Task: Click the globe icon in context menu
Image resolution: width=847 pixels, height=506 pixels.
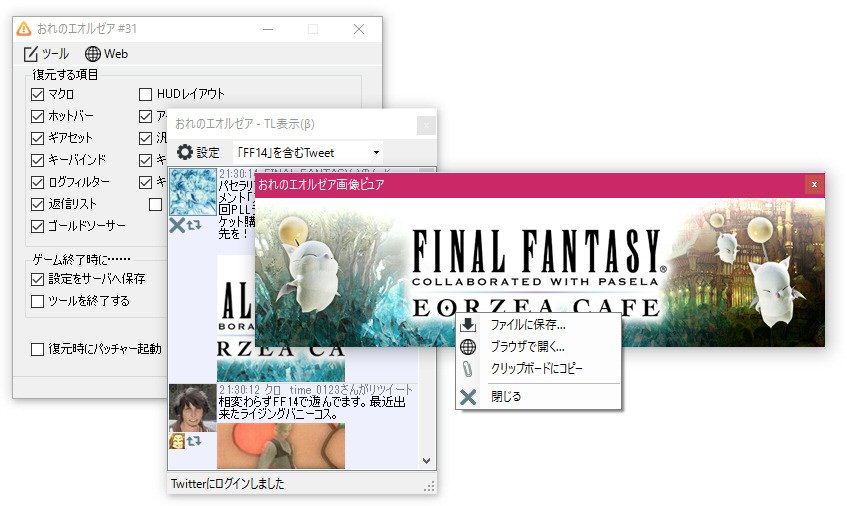Action: point(468,347)
